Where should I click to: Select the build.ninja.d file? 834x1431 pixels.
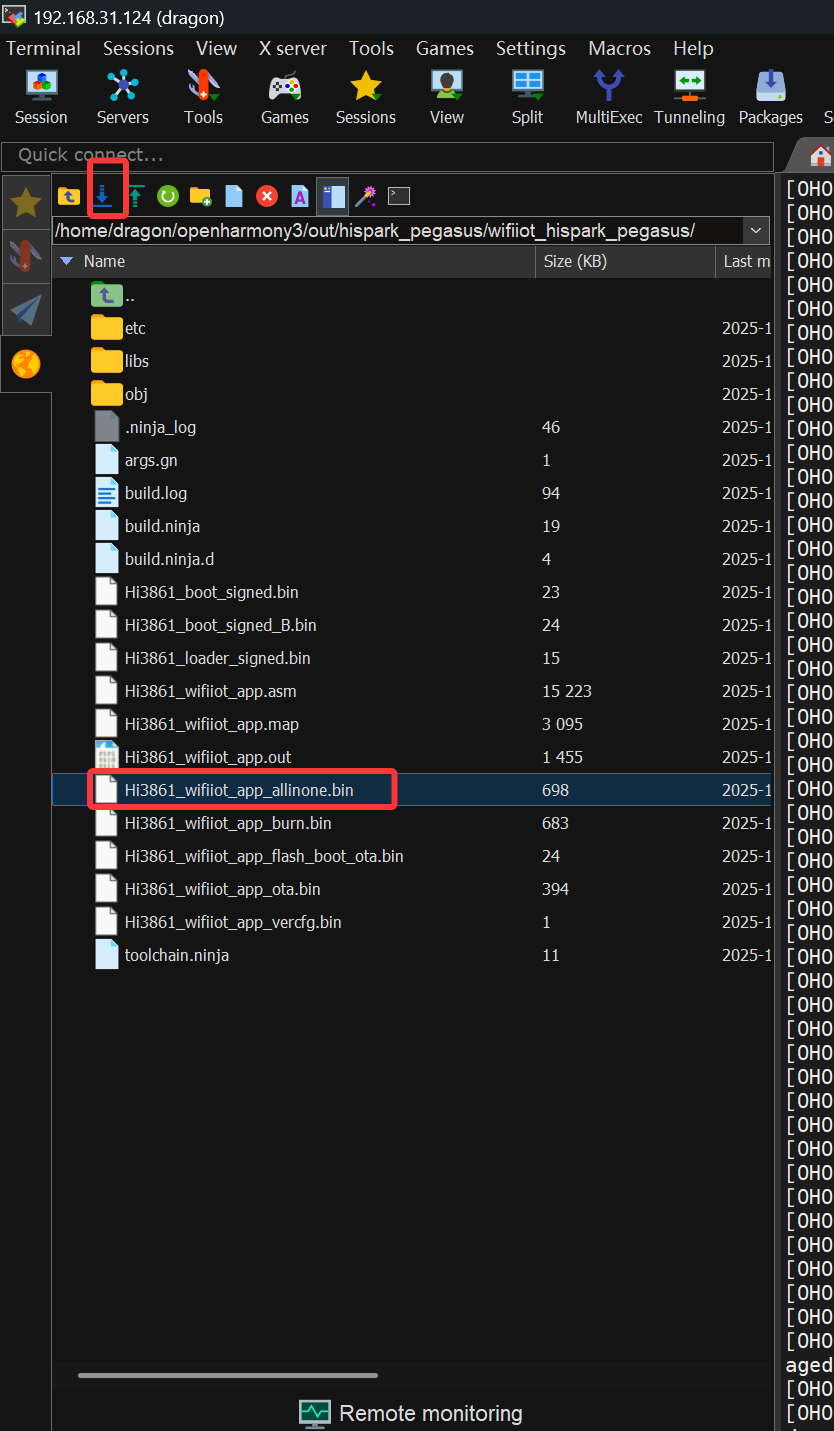coord(412,559)
